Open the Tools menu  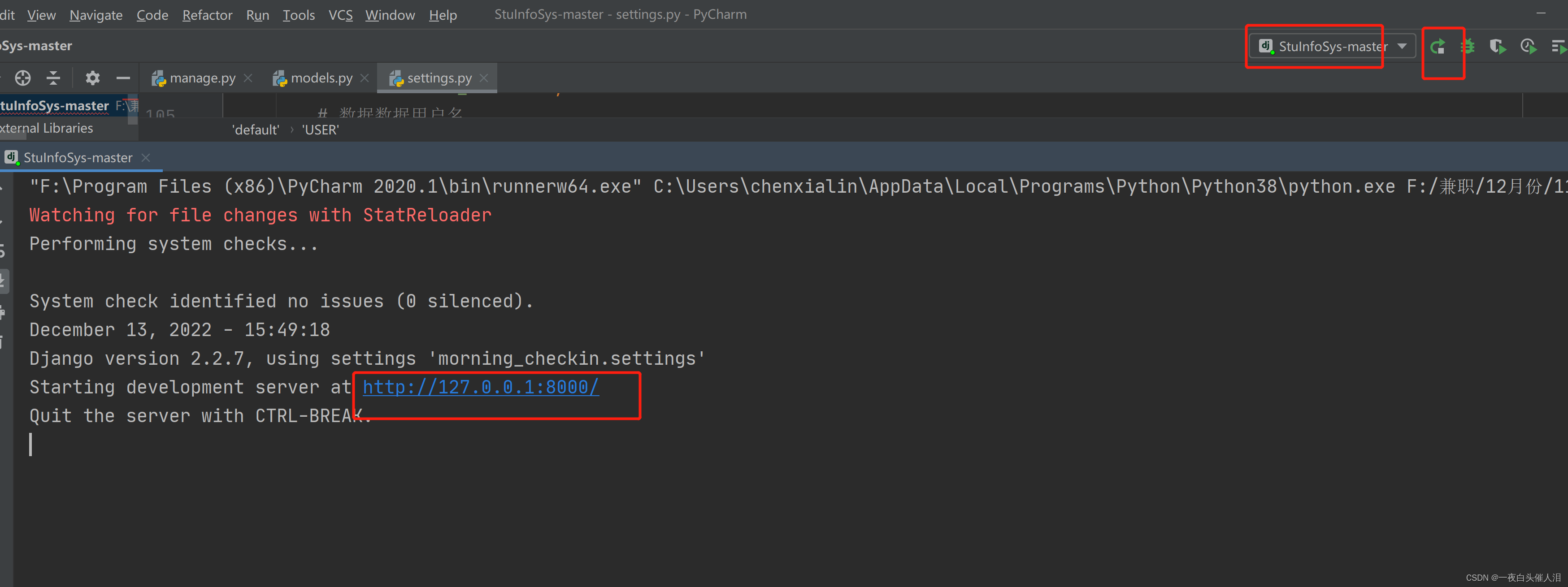[x=298, y=15]
